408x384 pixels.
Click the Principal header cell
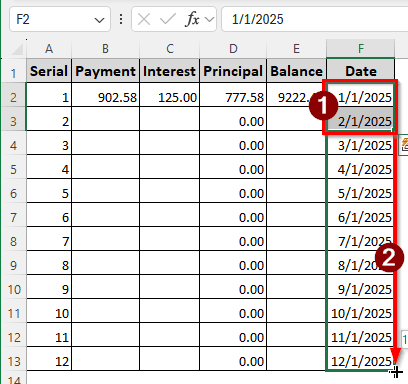[x=233, y=71]
